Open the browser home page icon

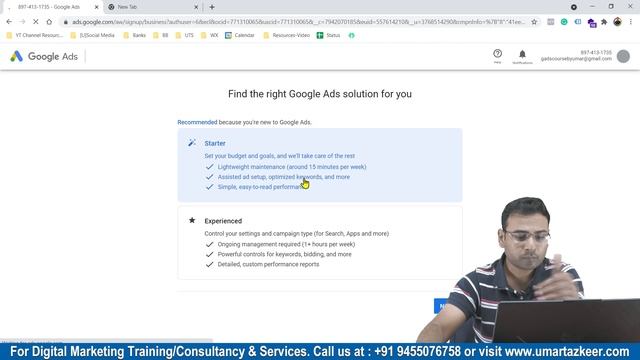click(49, 22)
